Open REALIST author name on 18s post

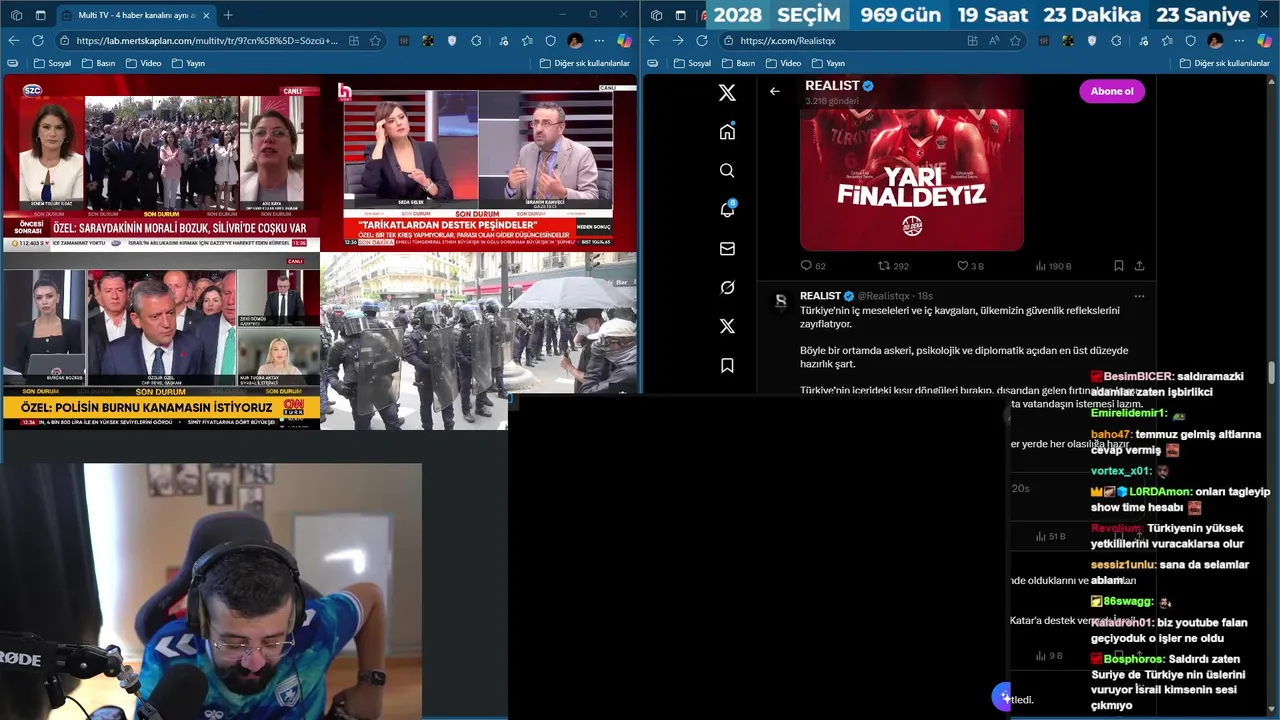(820, 296)
